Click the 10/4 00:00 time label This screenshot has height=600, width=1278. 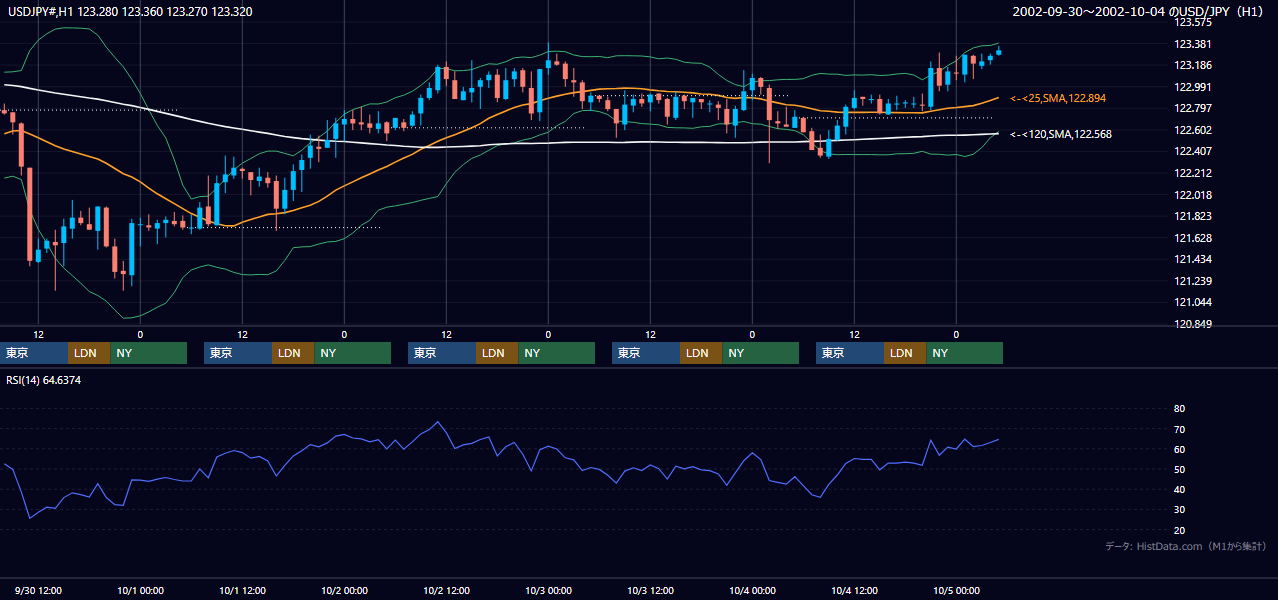(x=752, y=591)
